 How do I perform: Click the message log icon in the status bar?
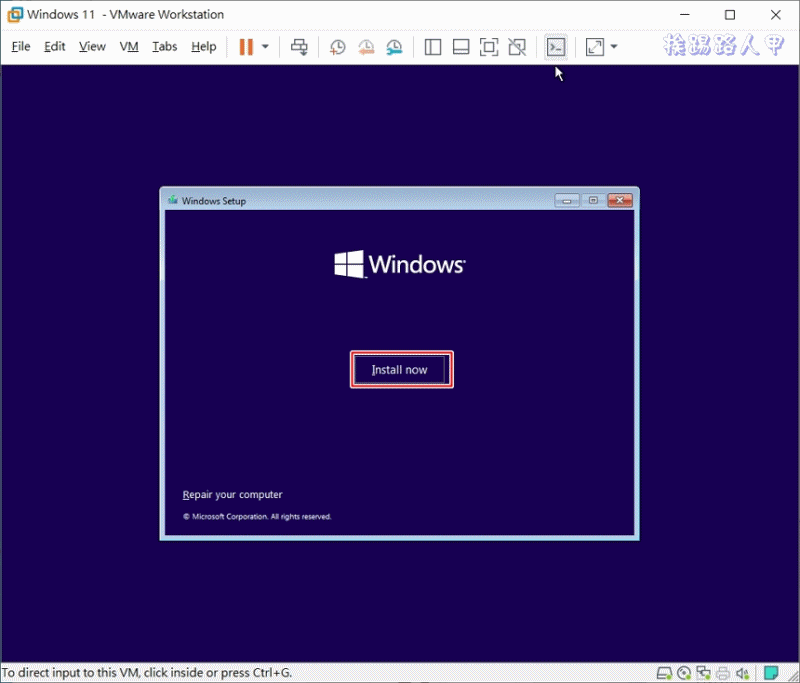click(772, 672)
